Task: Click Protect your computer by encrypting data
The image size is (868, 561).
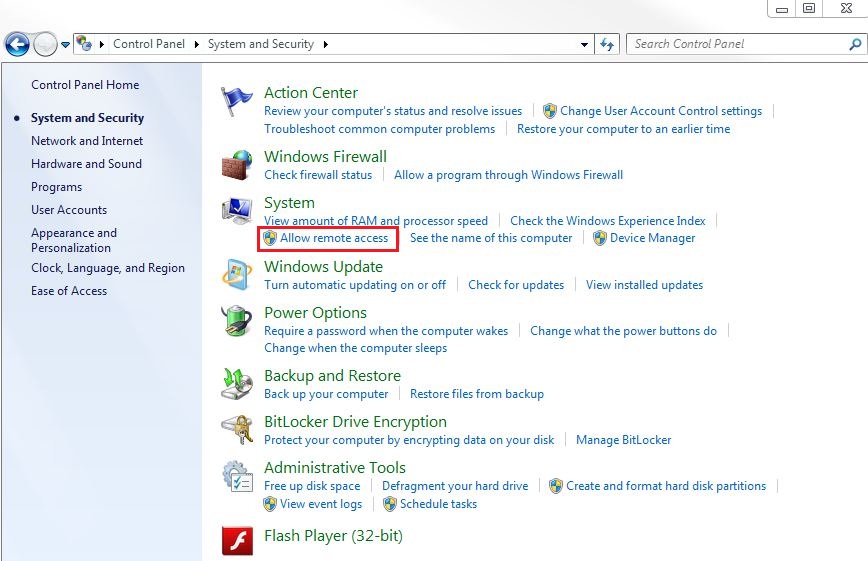Action: click(409, 440)
